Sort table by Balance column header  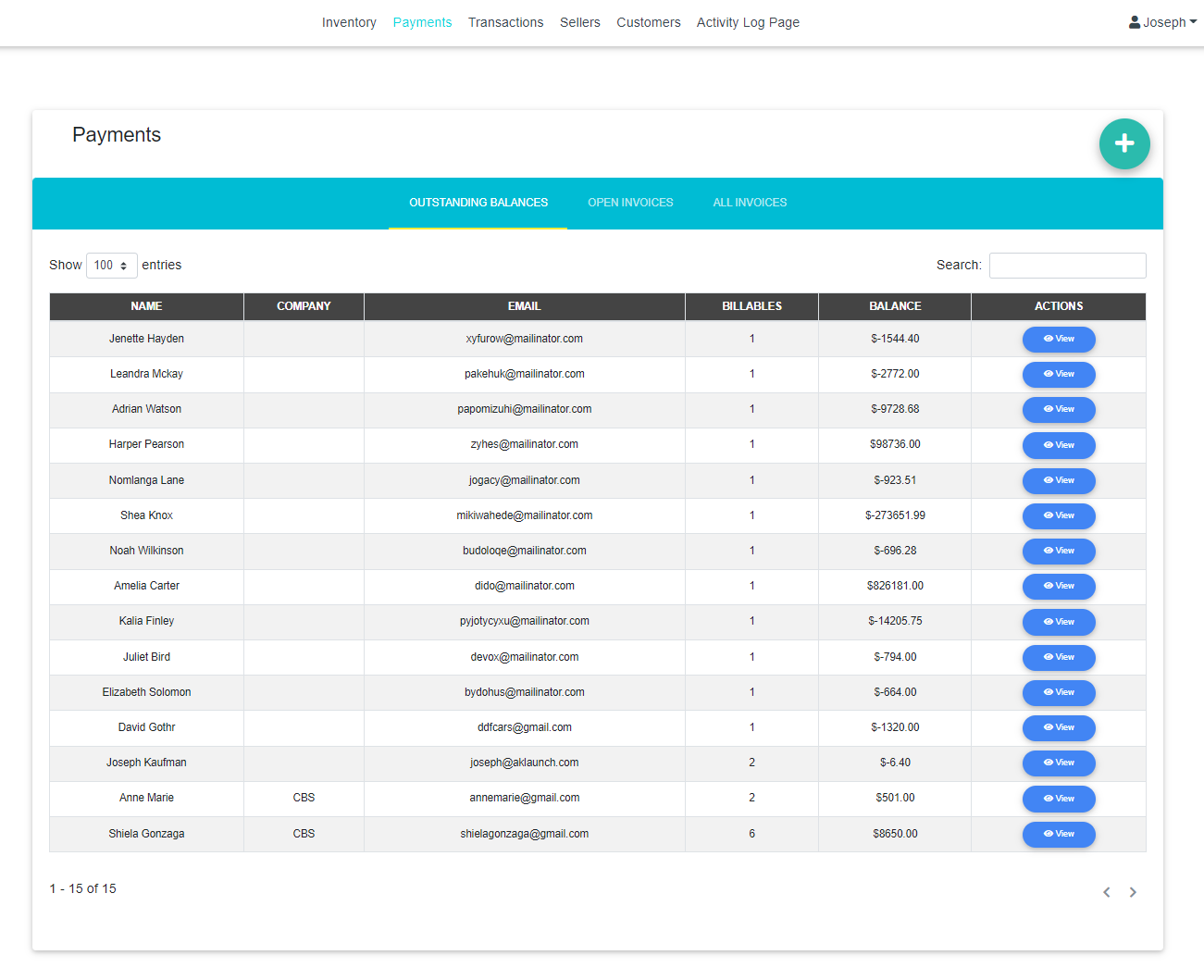[894, 306]
